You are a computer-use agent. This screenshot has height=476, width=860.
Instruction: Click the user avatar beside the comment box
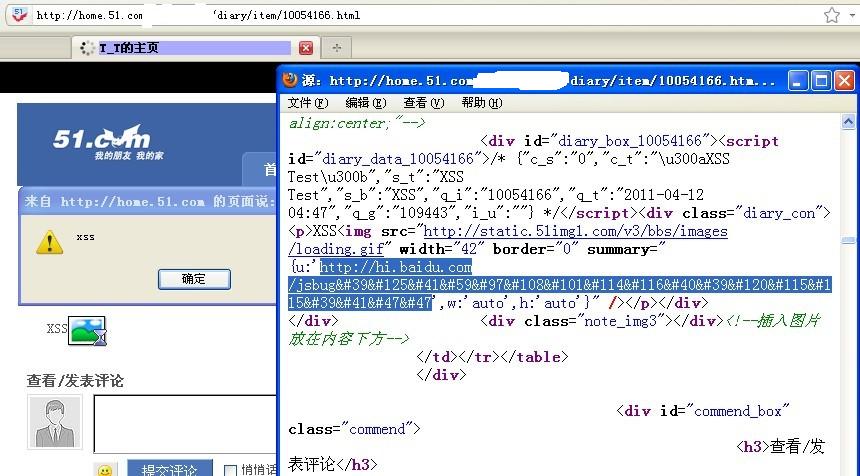click(55, 422)
